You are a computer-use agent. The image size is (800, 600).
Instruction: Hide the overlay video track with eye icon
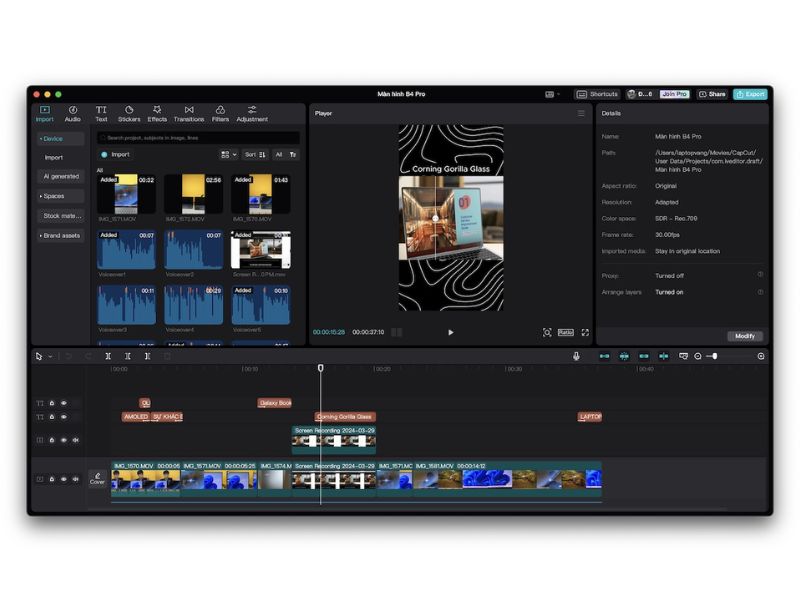click(x=64, y=440)
